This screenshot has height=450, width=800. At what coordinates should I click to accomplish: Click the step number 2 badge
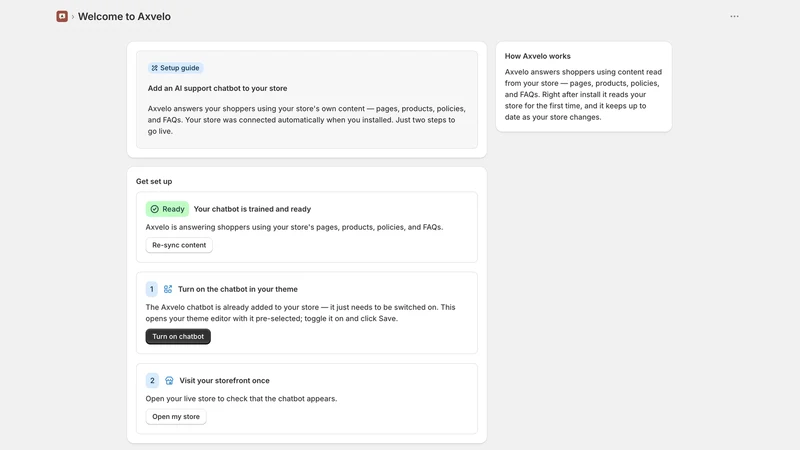(x=152, y=381)
